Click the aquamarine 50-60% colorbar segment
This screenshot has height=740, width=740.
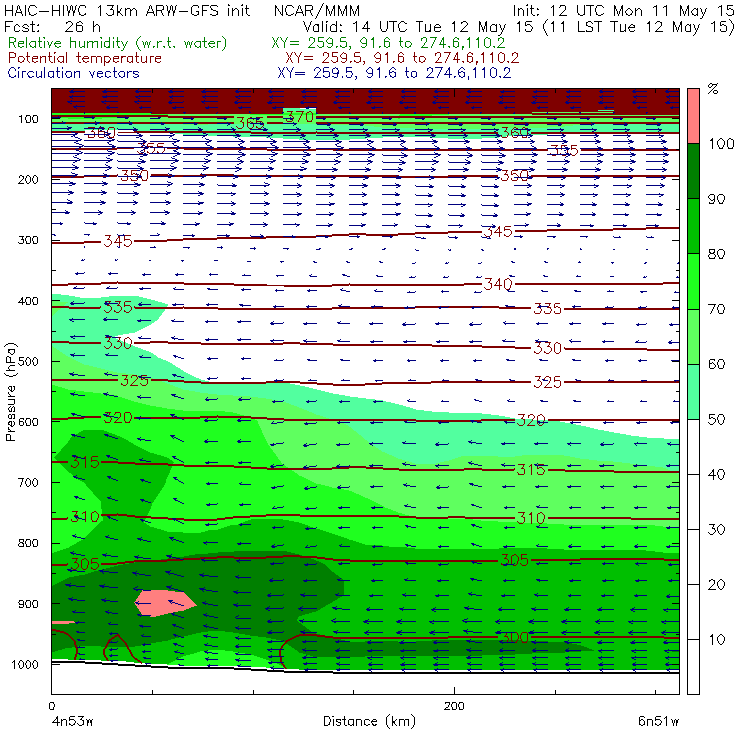tap(693, 392)
